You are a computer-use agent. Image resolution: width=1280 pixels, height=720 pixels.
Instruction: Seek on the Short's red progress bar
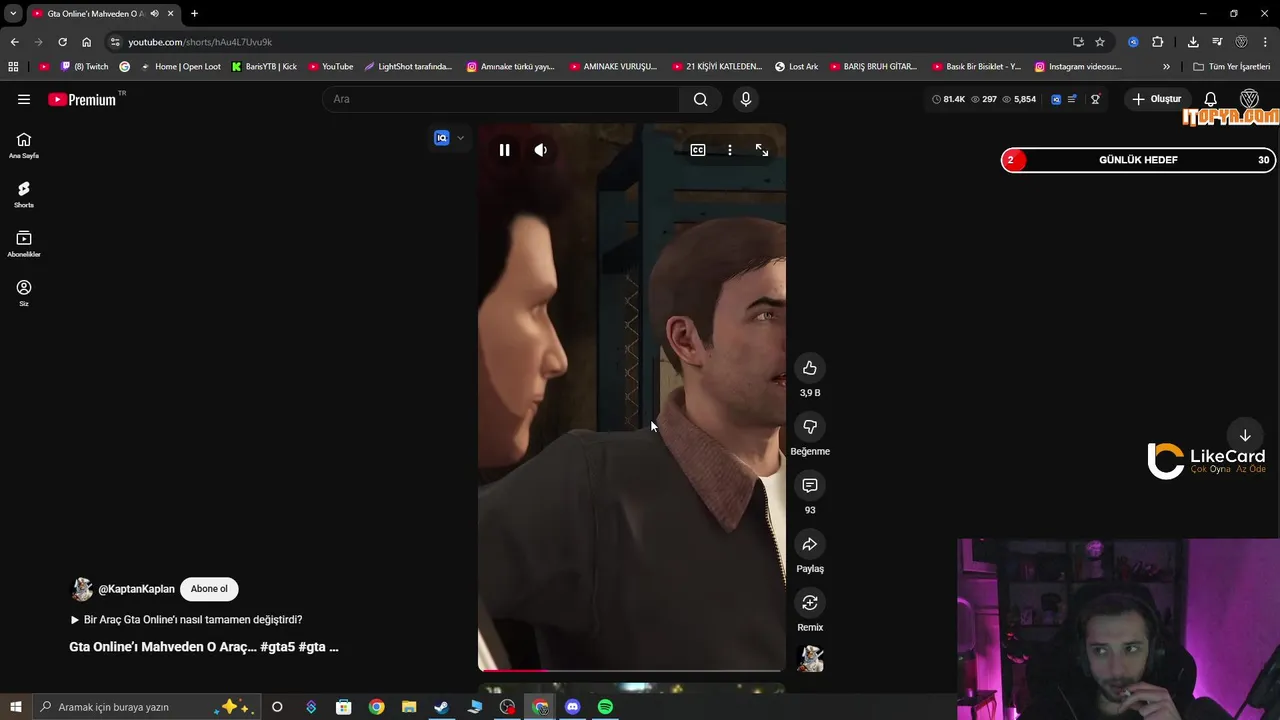[x=631, y=670]
